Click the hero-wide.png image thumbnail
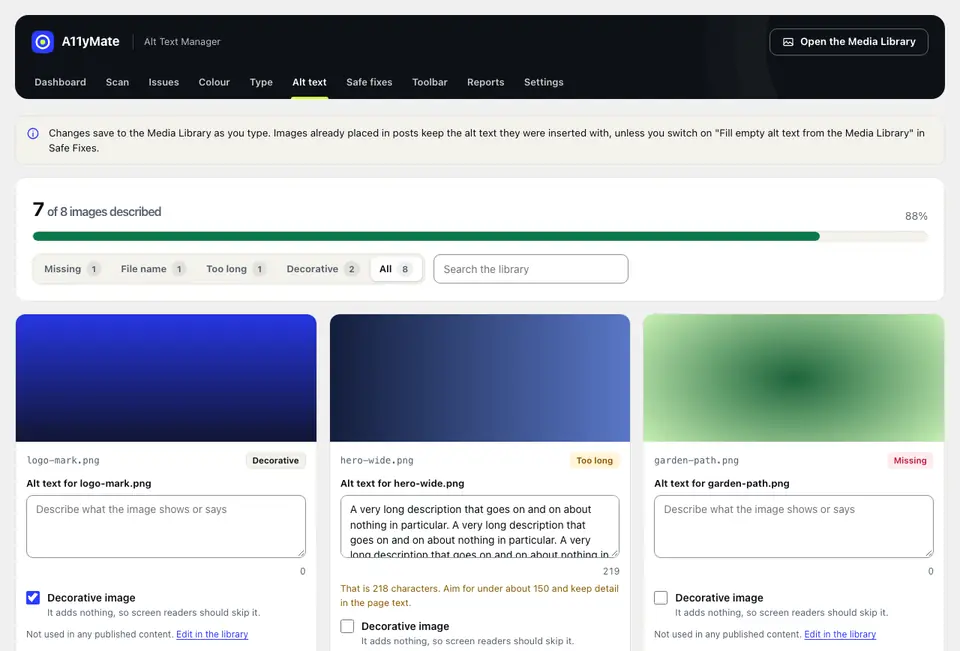This screenshot has width=960, height=651. [x=480, y=378]
